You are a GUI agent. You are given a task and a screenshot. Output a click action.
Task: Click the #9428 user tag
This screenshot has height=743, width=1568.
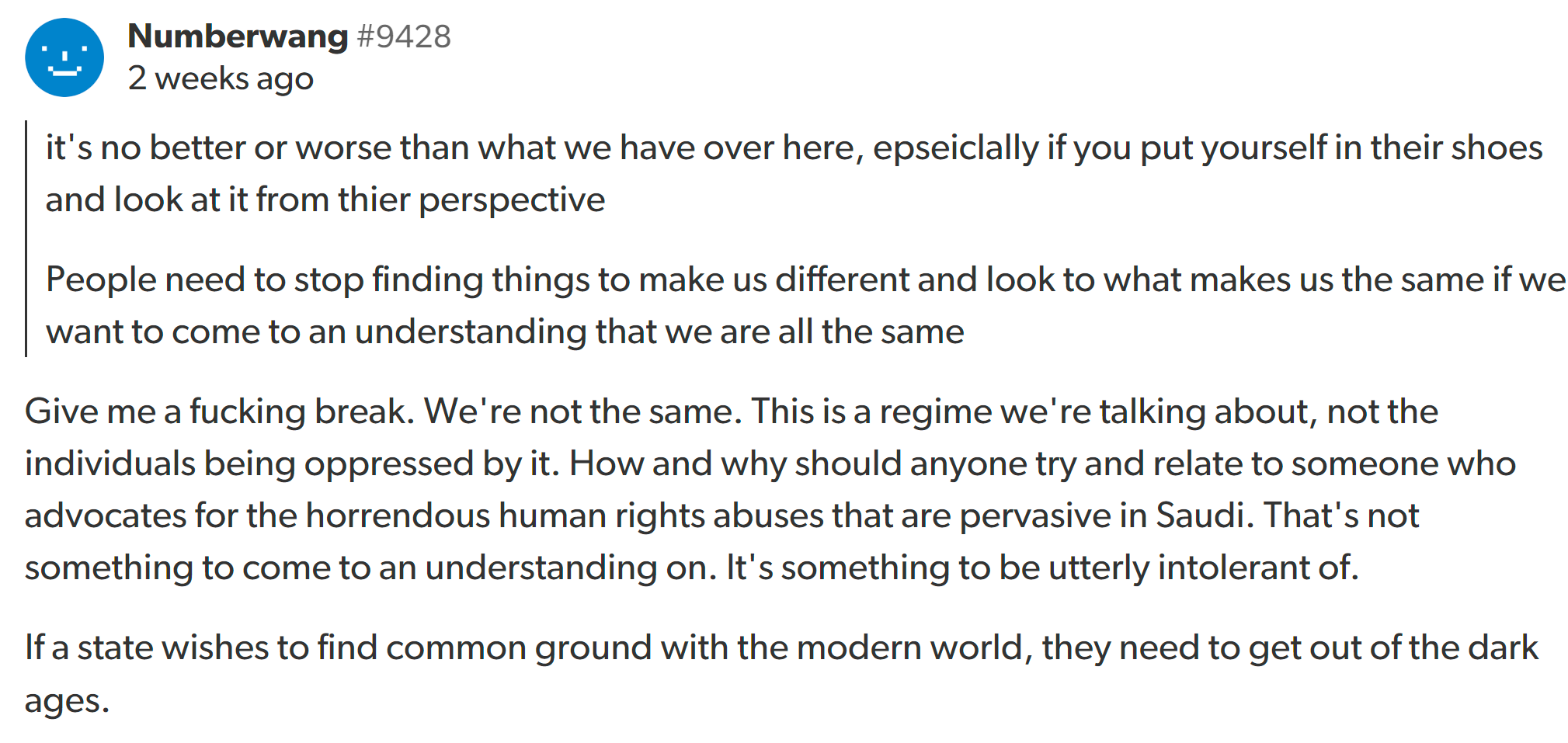pyautogui.click(x=404, y=36)
